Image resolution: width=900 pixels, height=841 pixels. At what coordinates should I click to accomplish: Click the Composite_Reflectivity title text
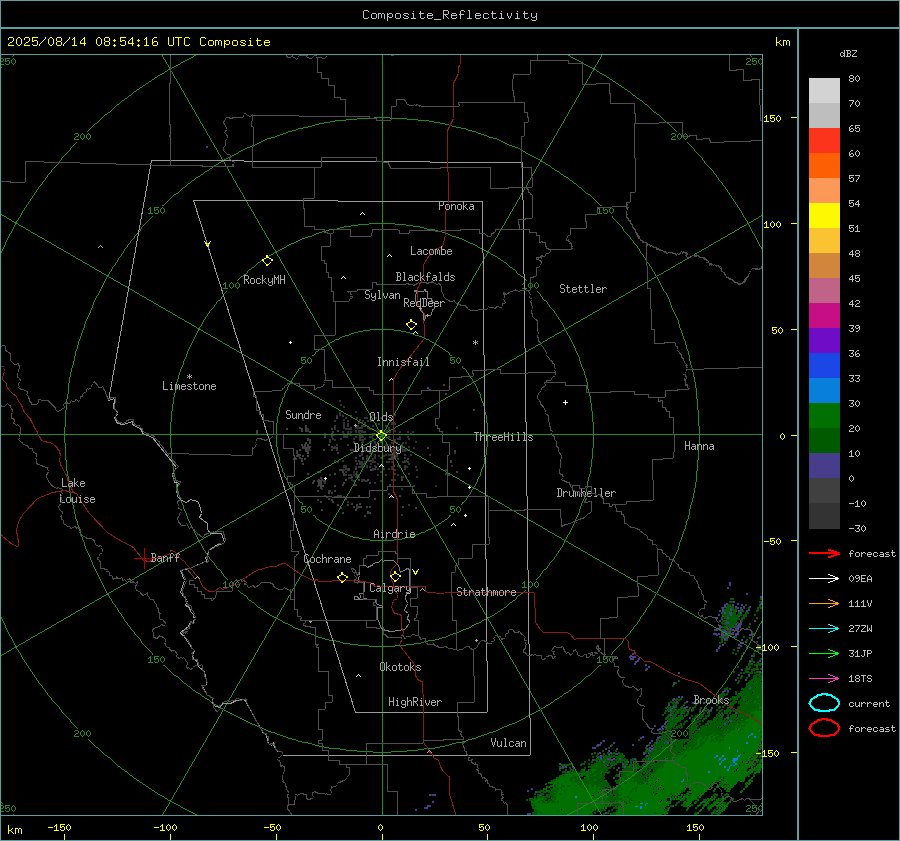click(449, 15)
